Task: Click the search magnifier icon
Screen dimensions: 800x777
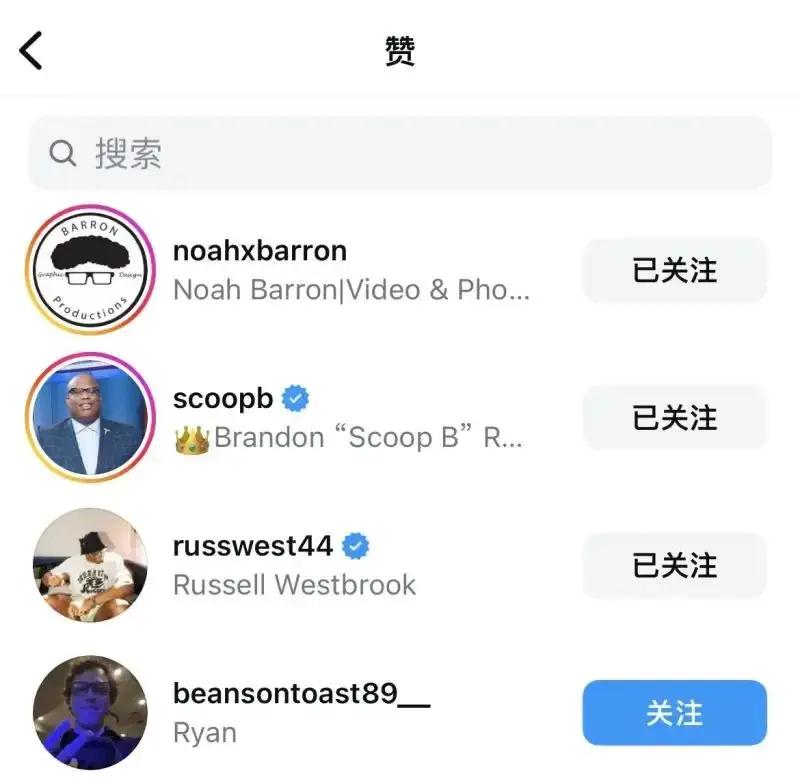Action: pyautogui.click(x=62, y=153)
